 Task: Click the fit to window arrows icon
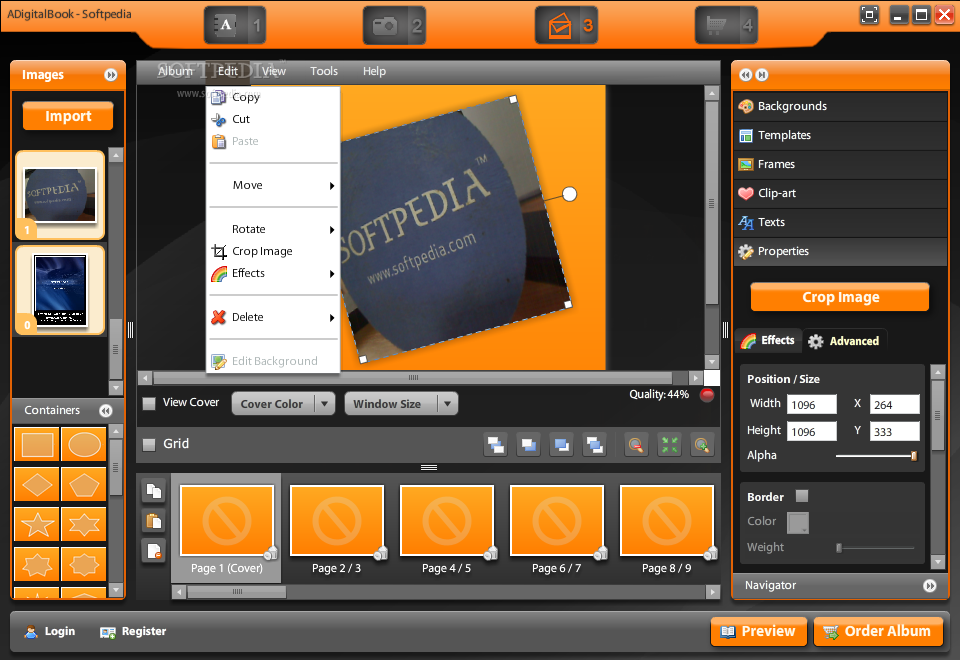pyautogui.click(x=669, y=445)
